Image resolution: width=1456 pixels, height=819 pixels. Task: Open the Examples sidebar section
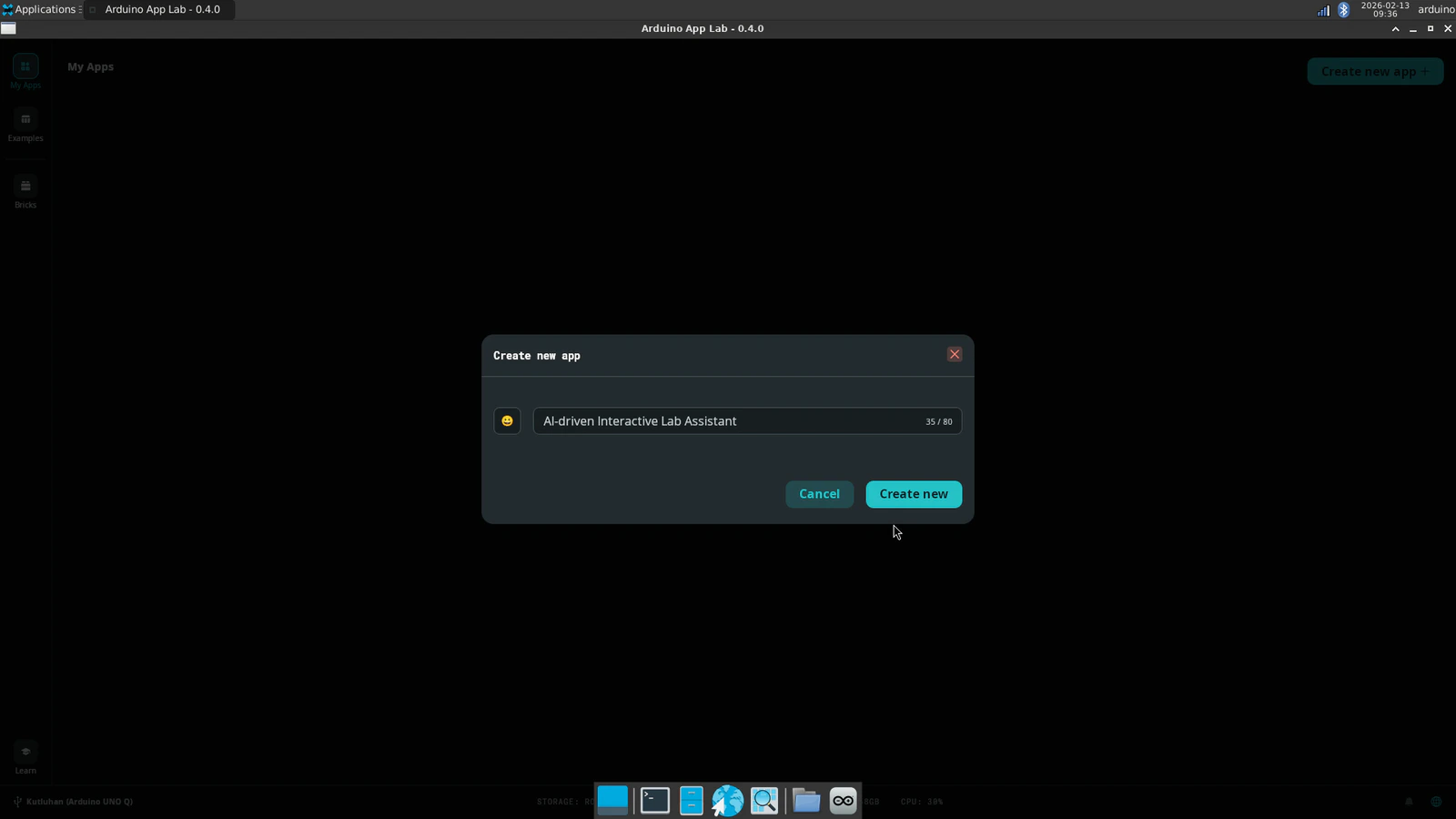[x=25, y=126]
